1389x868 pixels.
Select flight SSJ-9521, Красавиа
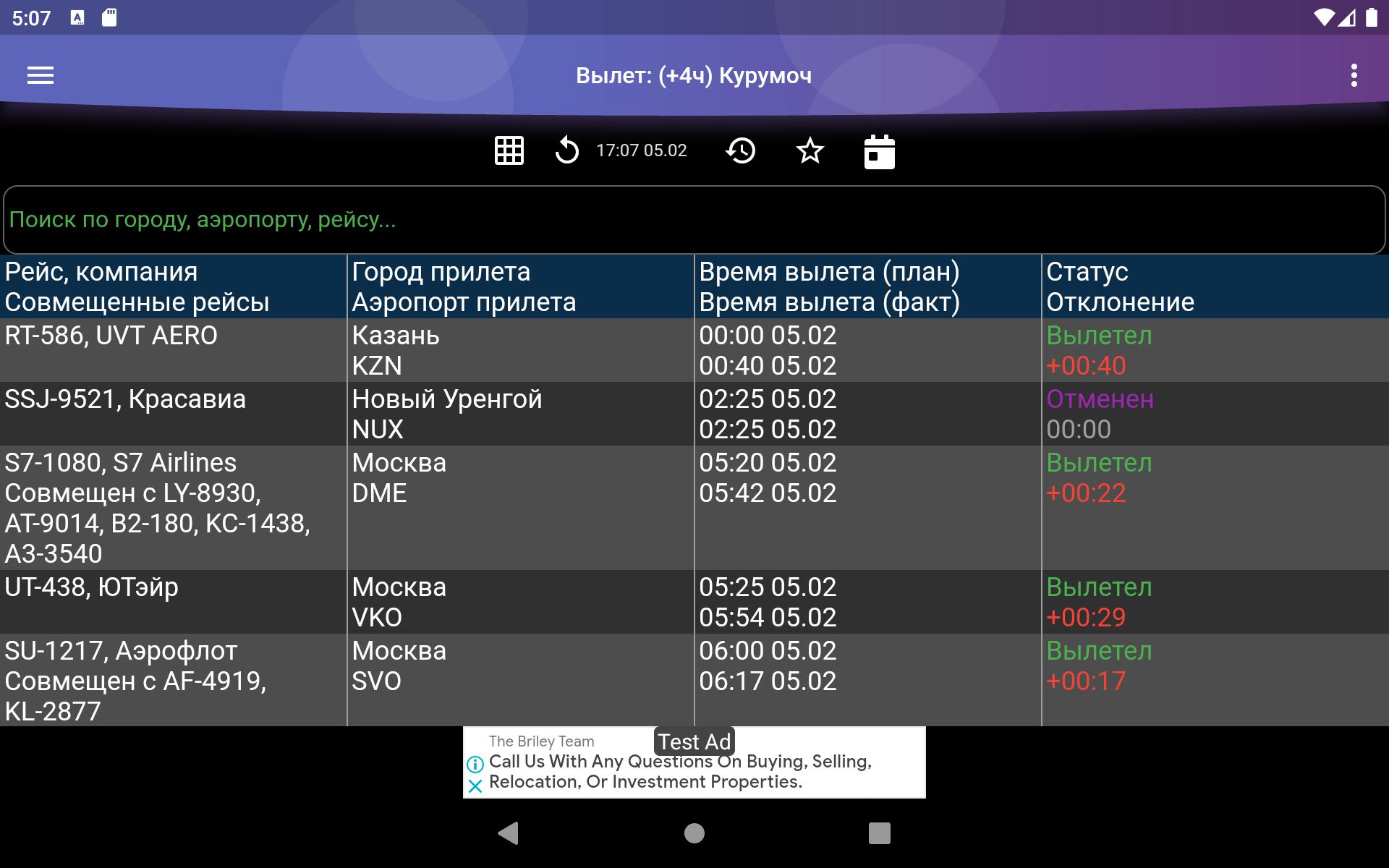point(125,399)
